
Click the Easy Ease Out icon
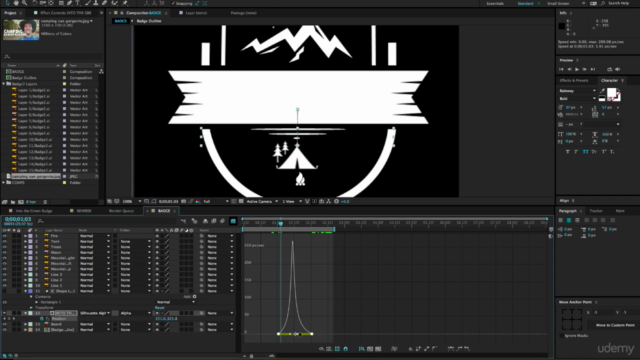click(x=467, y=349)
